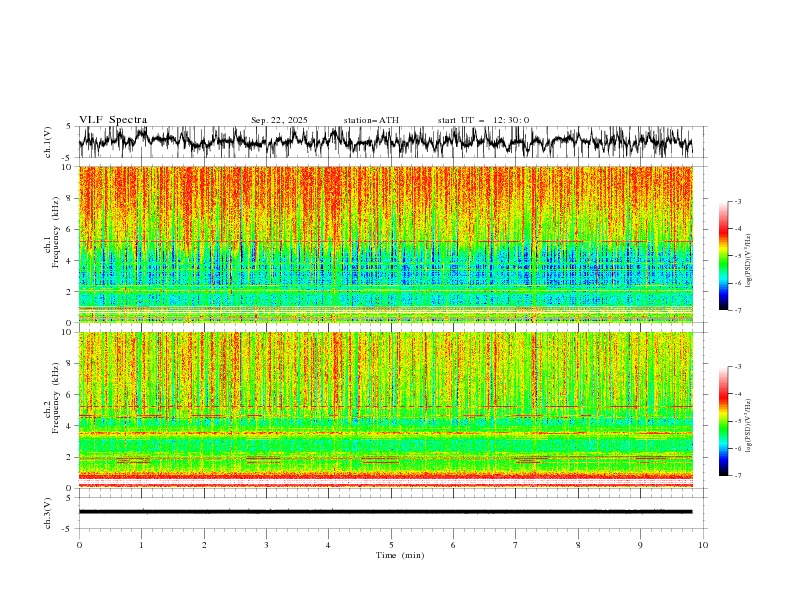Click the ch.2 spectrogram plot area
This screenshot has width=792, height=612.
[386, 410]
